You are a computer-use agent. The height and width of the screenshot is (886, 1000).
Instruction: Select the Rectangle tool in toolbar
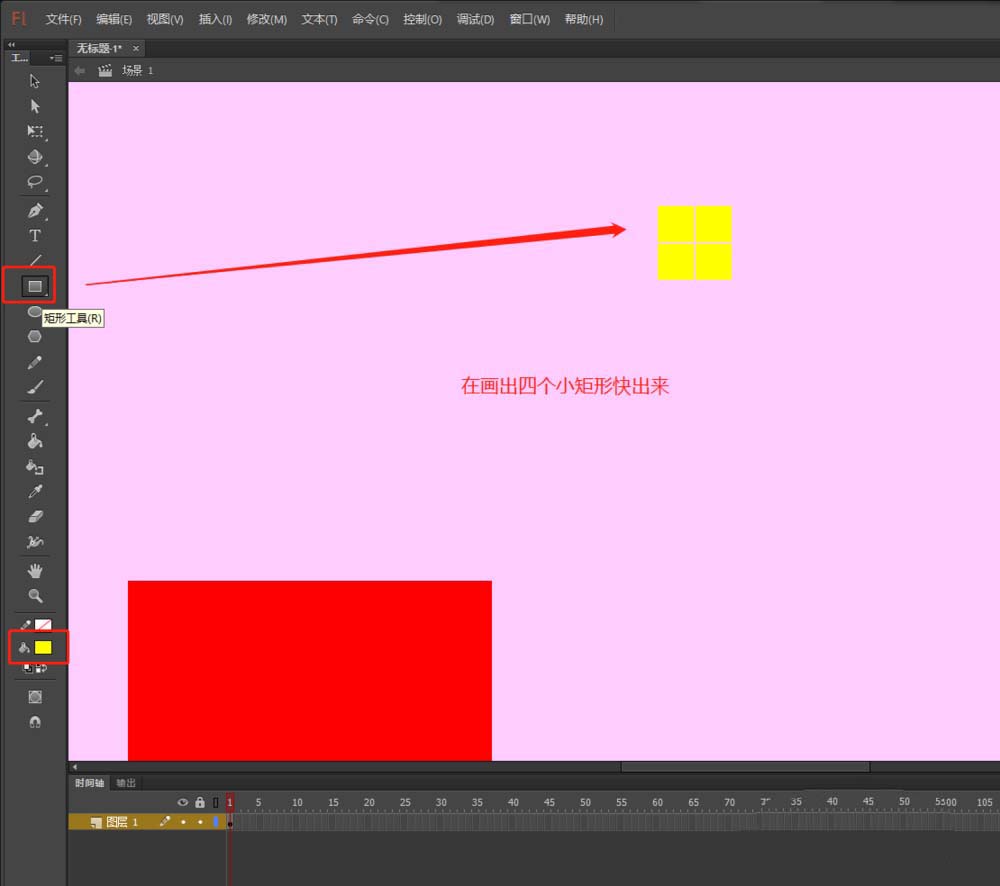coord(35,286)
